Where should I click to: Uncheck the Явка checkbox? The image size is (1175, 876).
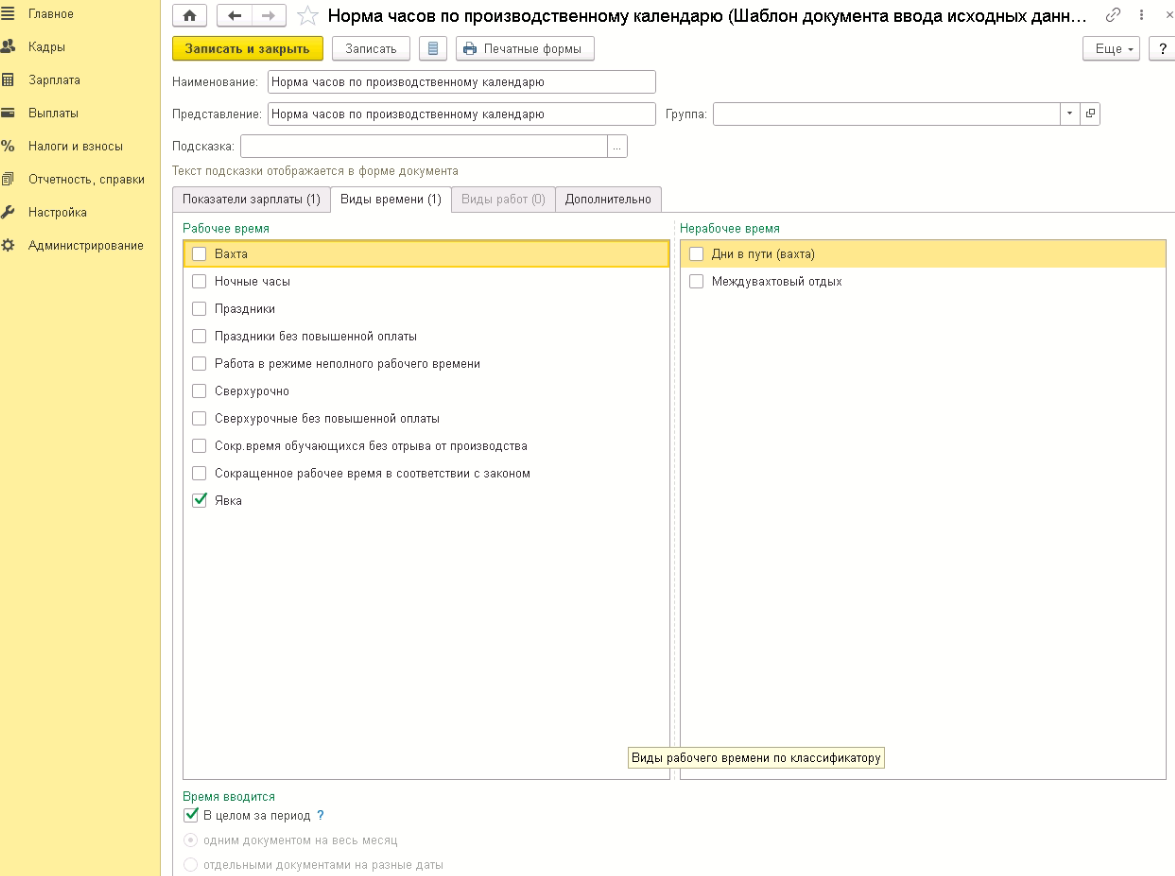pos(200,501)
